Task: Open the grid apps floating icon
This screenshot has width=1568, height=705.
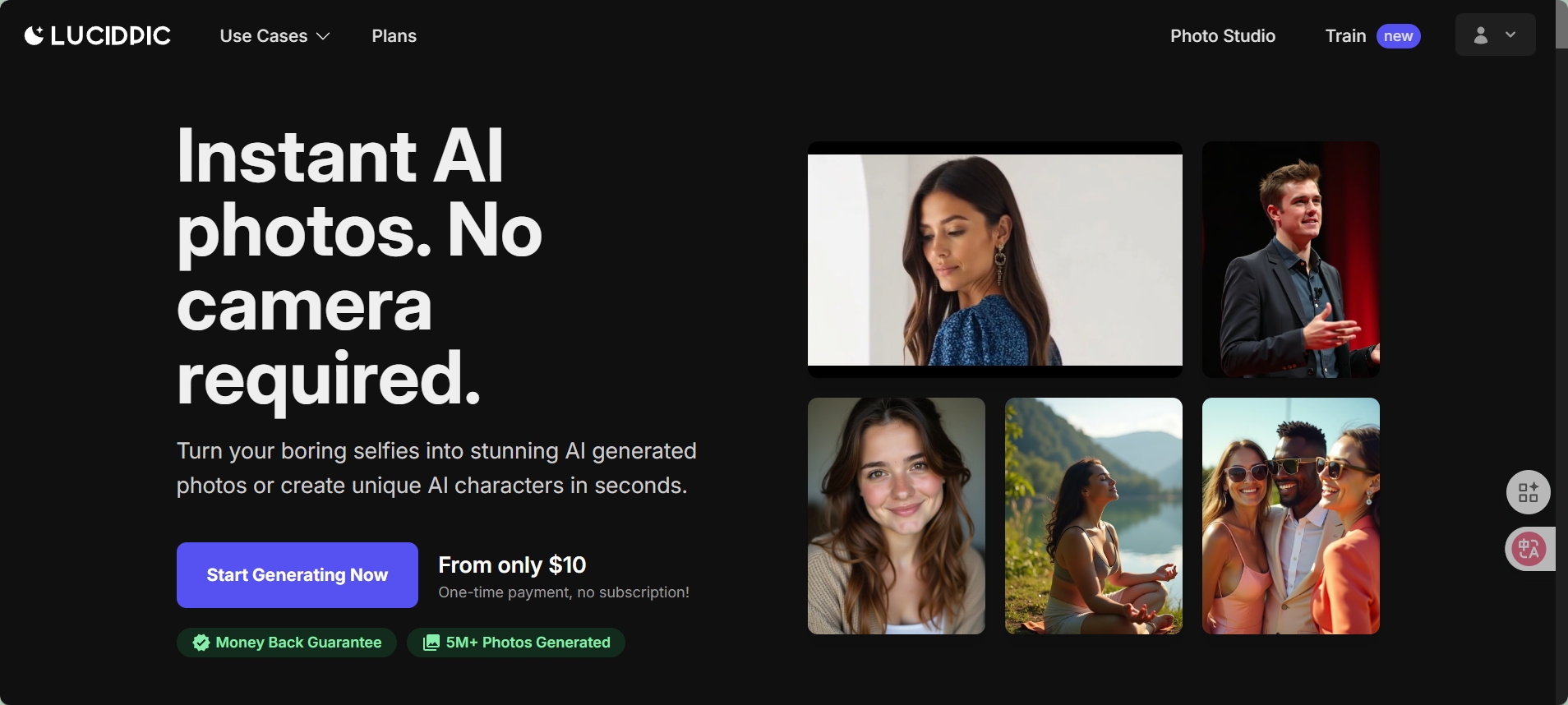Action: [x=1529, y=492]
